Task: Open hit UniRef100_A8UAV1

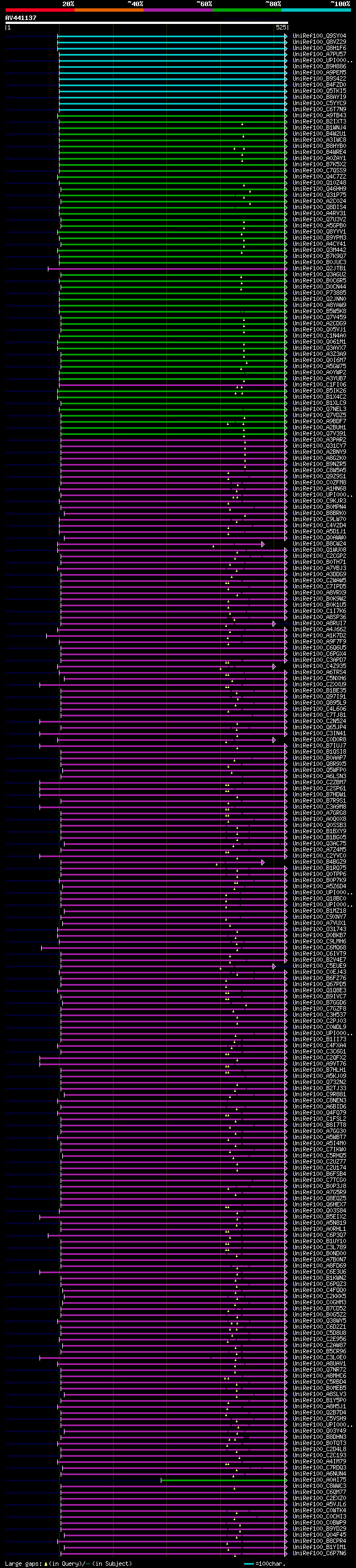Action: (x=319, y=1363)
